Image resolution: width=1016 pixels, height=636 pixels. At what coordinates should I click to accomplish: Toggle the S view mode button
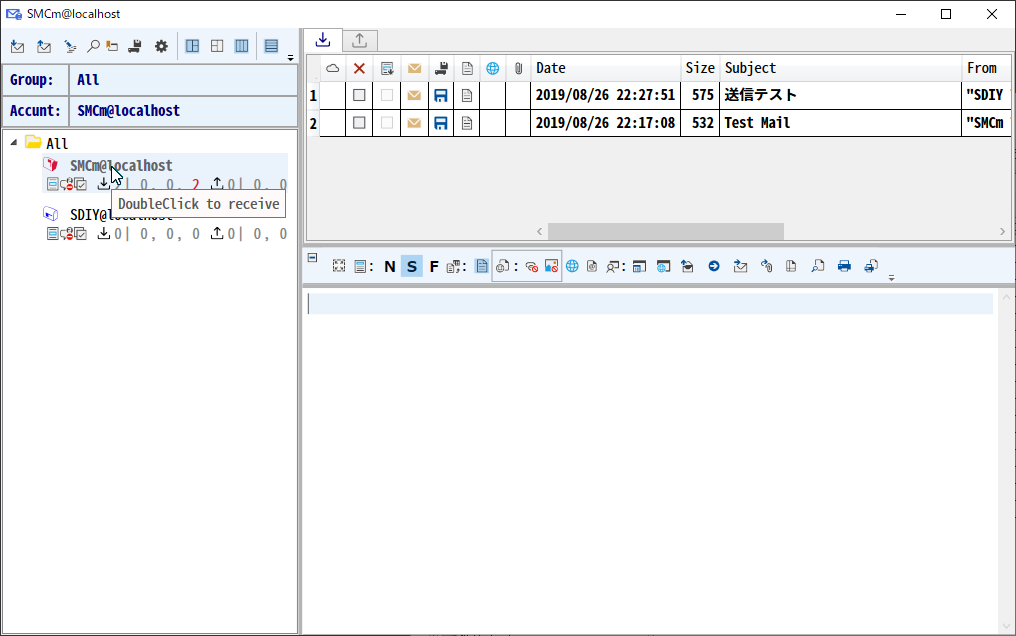click(x=411, y=266)
